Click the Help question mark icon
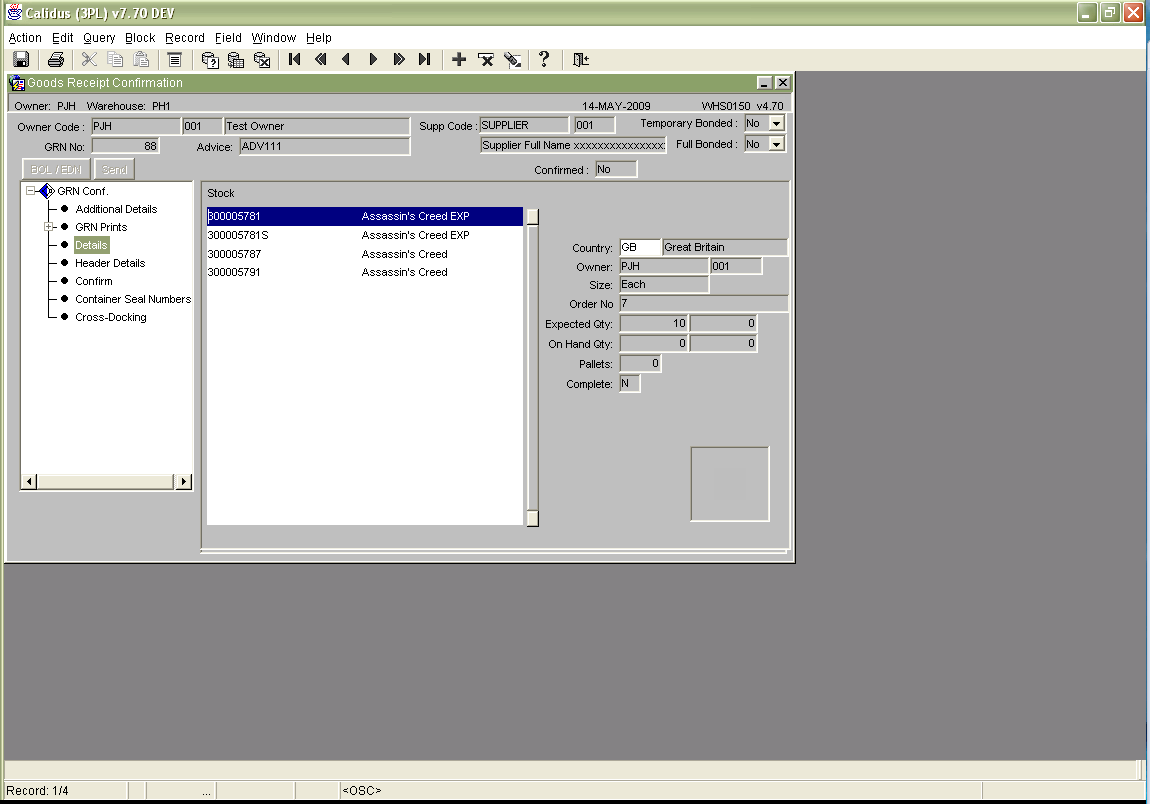Image resolution: width=1150 pixels, height=804 pixels. click(543, 59)
